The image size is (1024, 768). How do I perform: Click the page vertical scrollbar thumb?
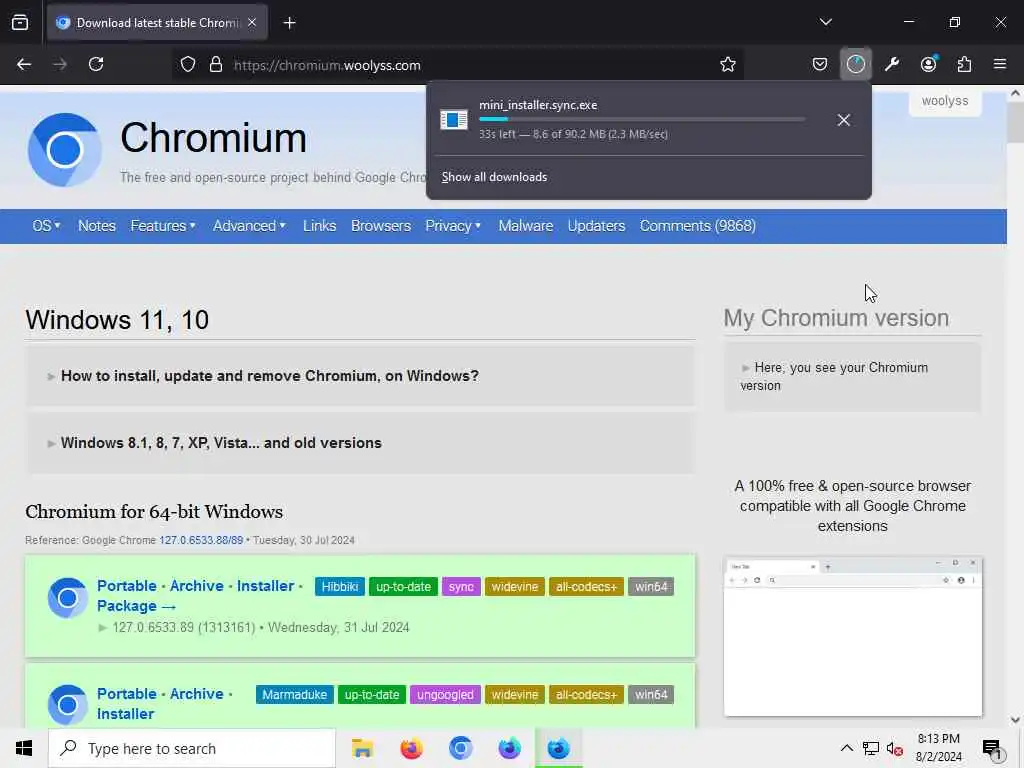tap(1015, 122)
